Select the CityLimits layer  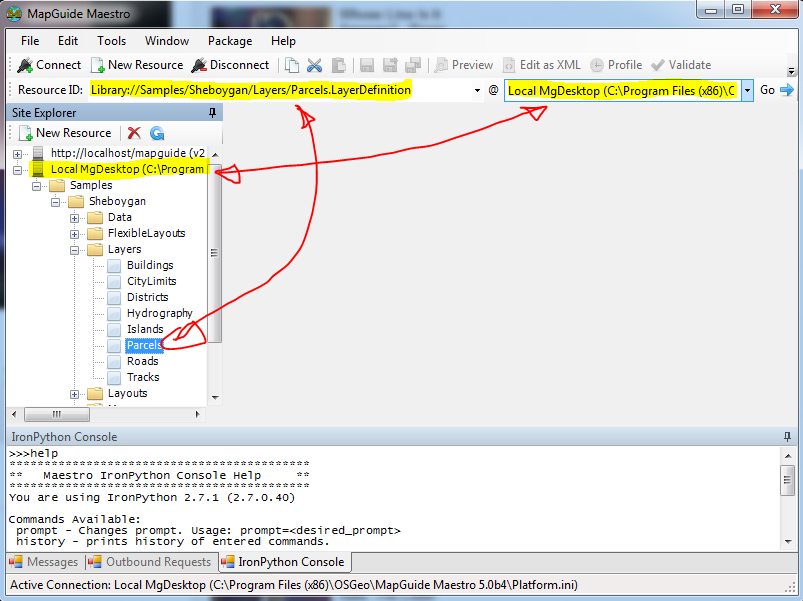152,281
